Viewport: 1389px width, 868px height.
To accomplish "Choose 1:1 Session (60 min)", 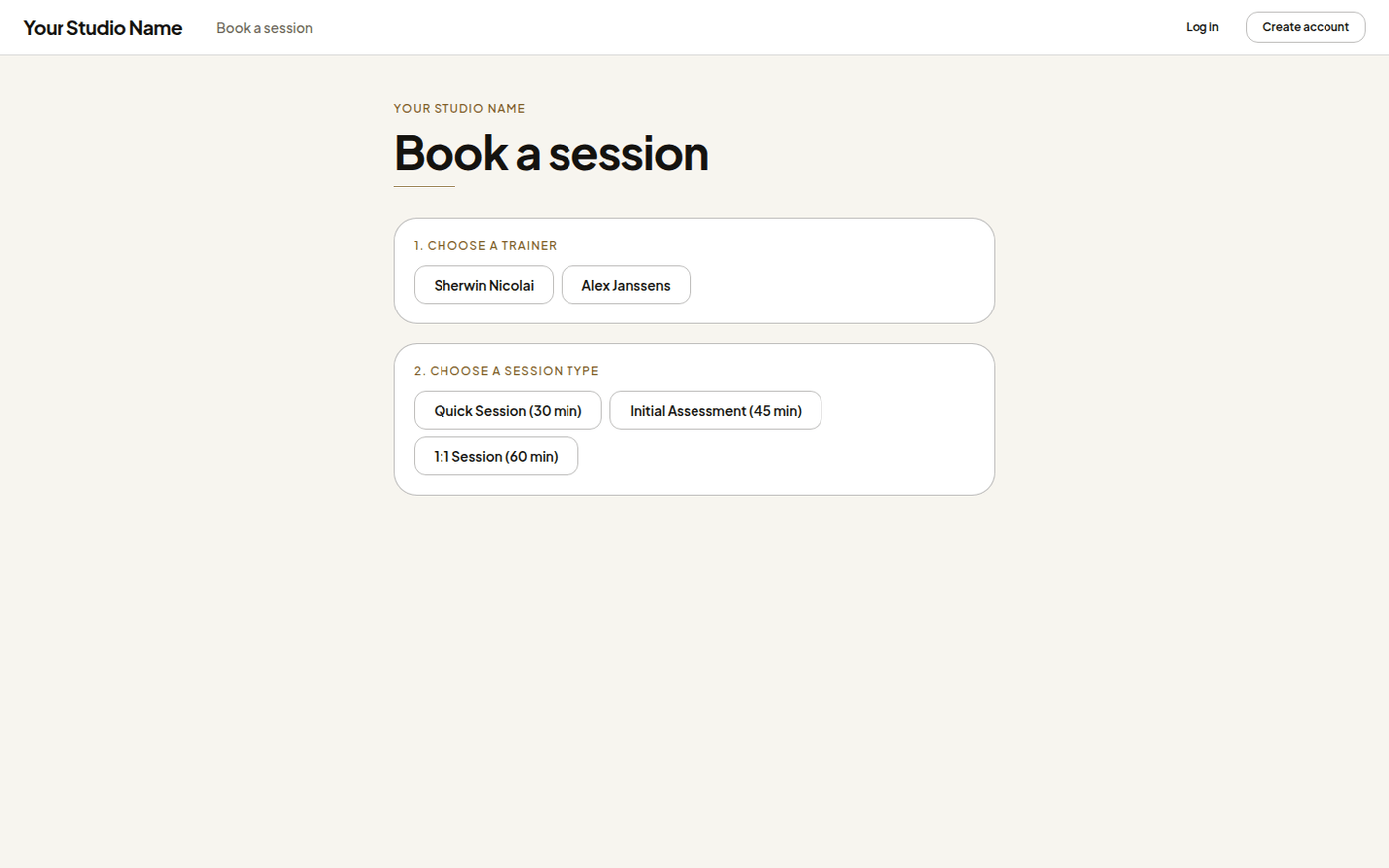I will 496,456.
